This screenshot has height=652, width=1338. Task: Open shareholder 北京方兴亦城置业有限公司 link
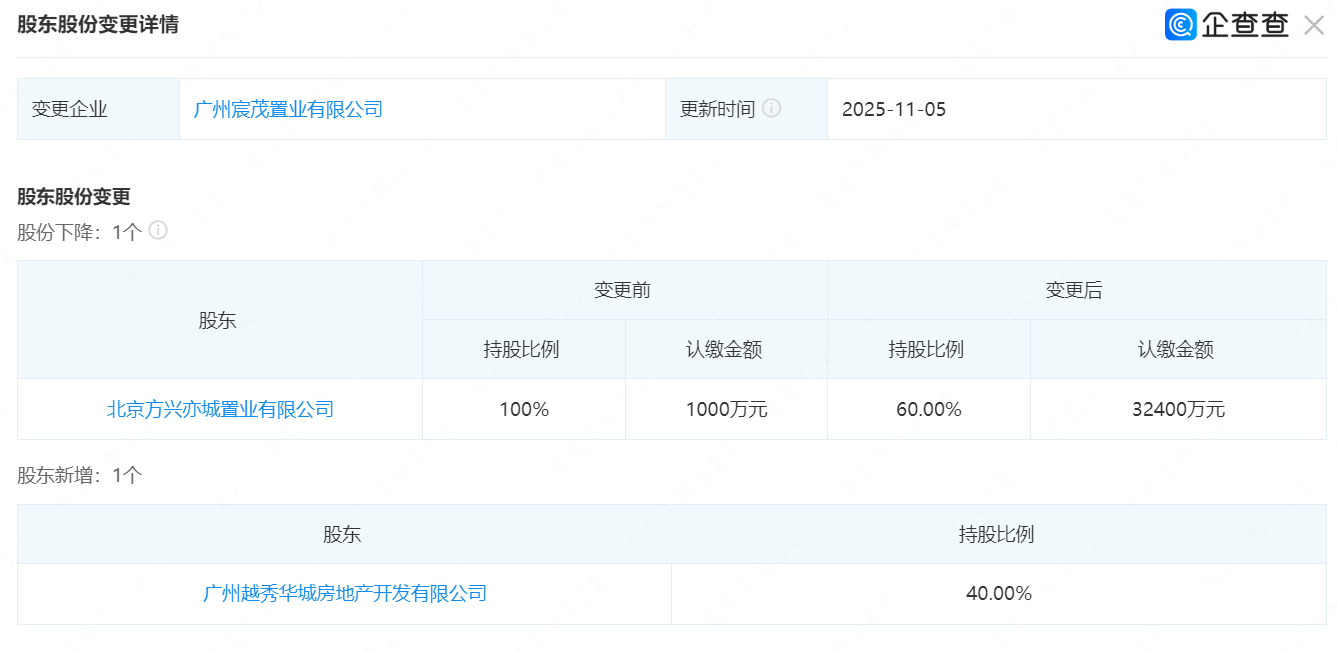pyautogui.click(x=220, y=409)
